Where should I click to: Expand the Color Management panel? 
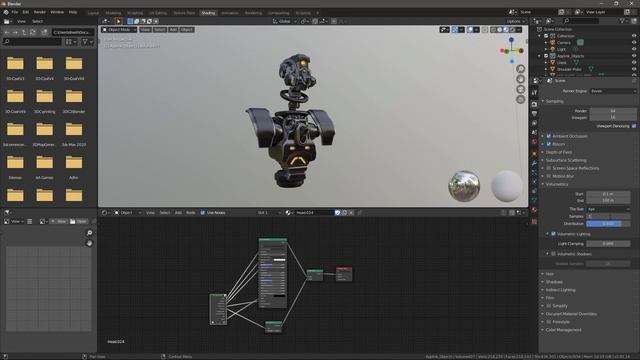[563, 330]
